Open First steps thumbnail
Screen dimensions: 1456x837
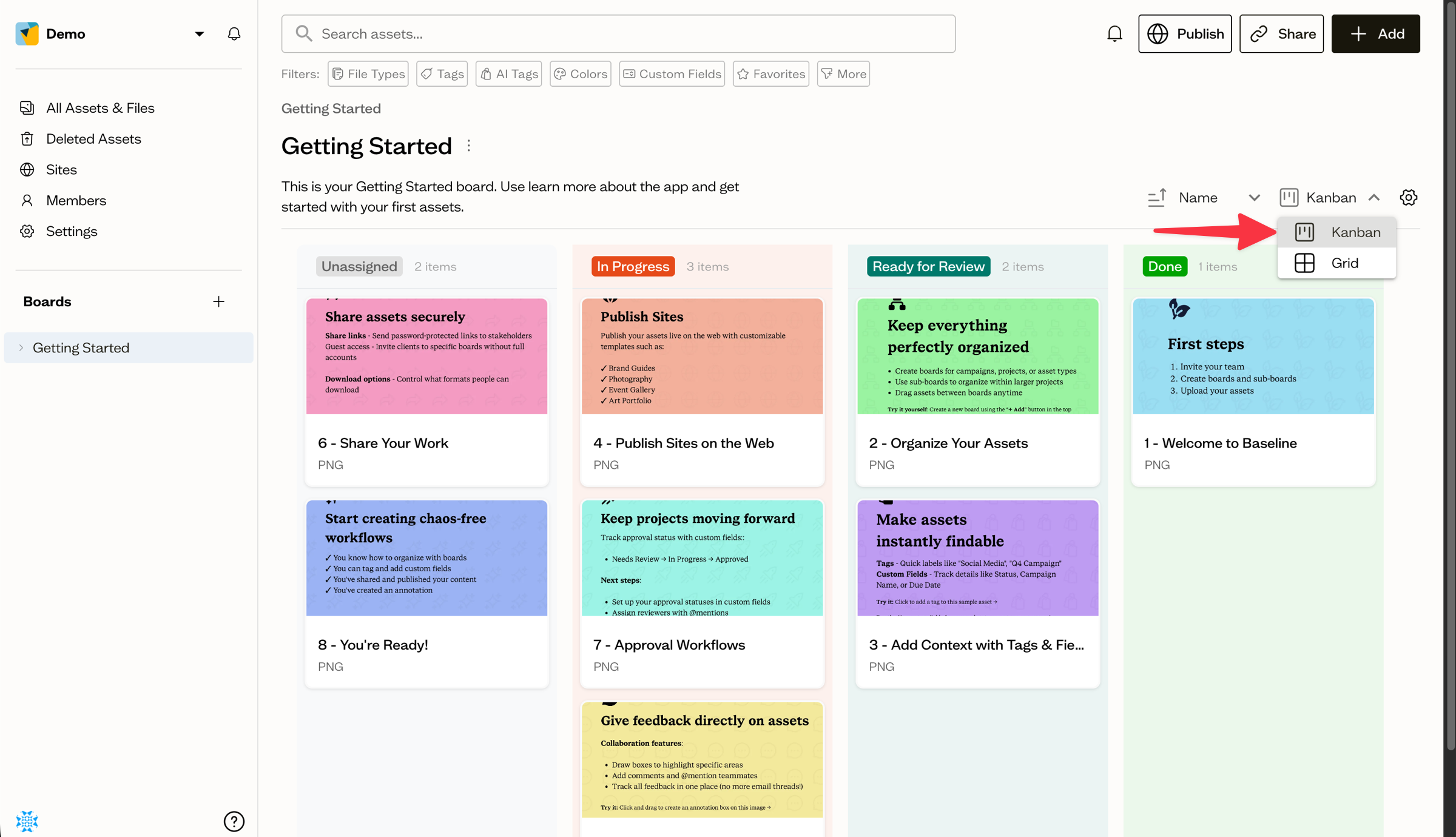point(1253,356)
